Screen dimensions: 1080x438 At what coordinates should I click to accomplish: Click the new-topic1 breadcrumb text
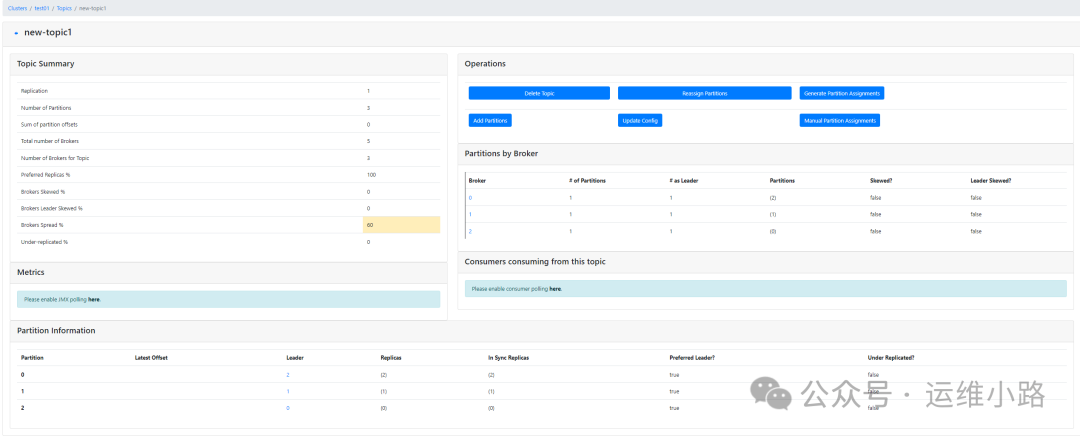92,8
